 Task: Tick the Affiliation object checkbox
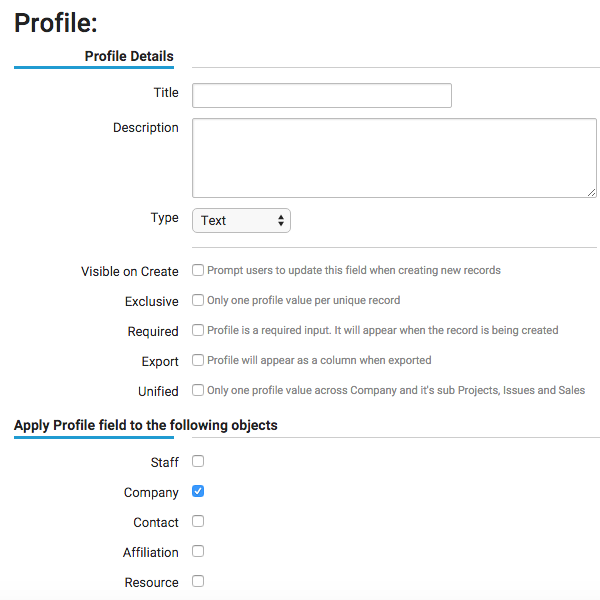(x=198, y=551)
